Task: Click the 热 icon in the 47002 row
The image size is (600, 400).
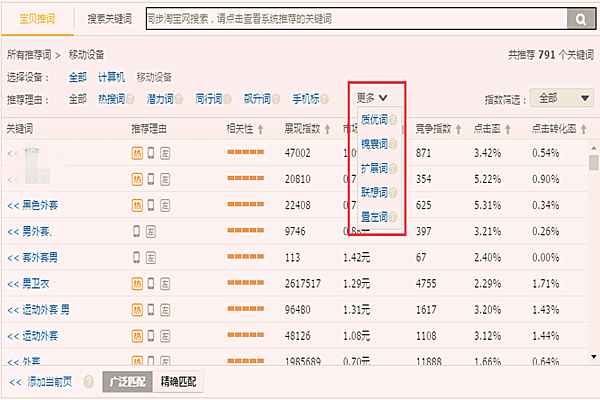Action: pyautogui.click(x=137, y=153)
